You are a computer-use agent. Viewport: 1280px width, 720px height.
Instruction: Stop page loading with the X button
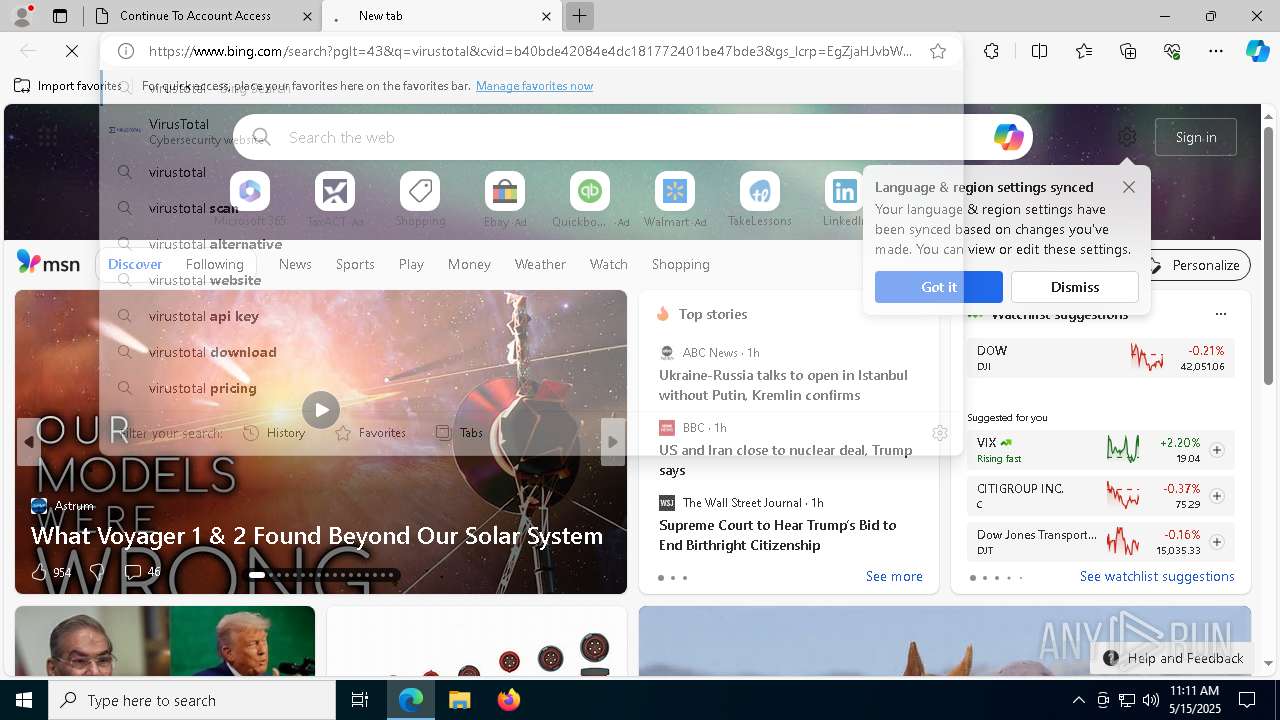[72, 51]
